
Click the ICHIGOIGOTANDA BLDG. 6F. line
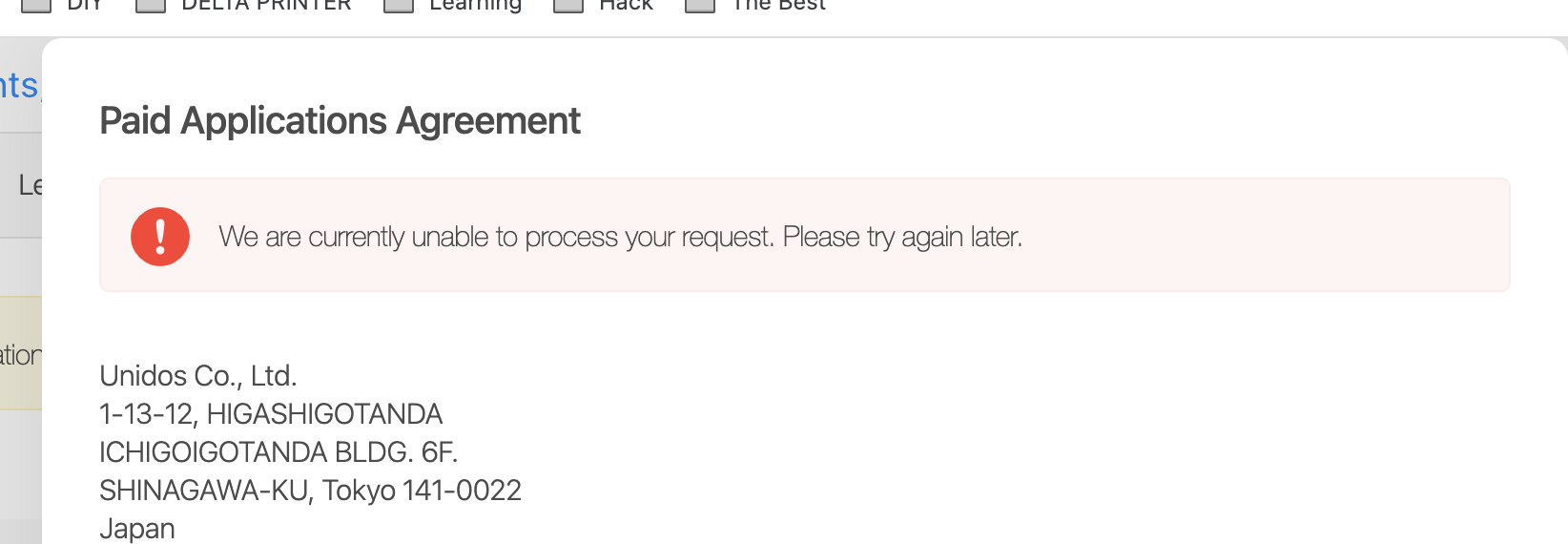[279, 452]
